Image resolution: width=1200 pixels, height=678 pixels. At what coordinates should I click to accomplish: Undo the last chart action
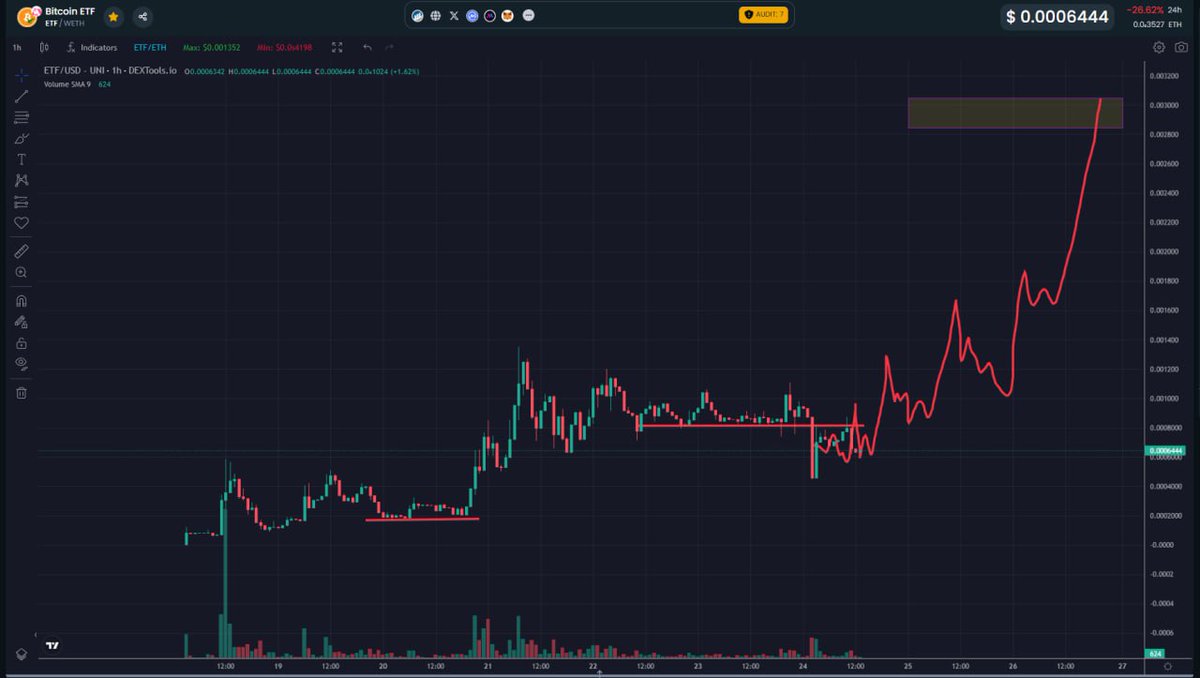point(367,47)
